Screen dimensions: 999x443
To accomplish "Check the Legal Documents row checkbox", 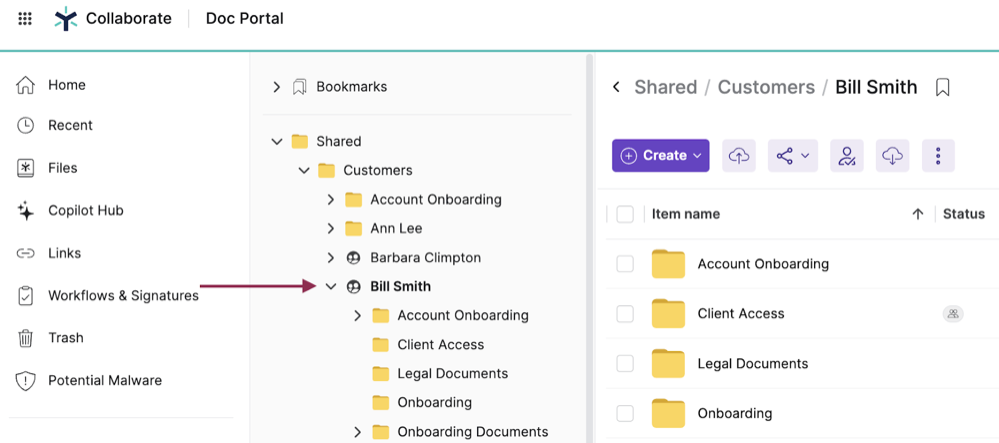I will coord(625,364).
